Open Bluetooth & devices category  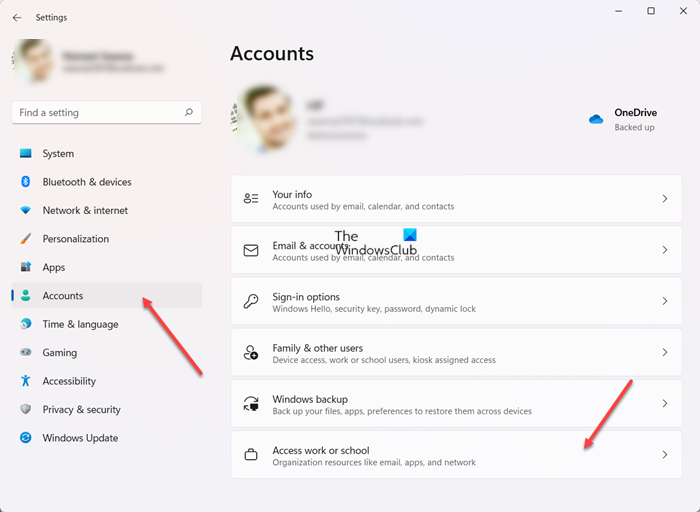[107, 182]
